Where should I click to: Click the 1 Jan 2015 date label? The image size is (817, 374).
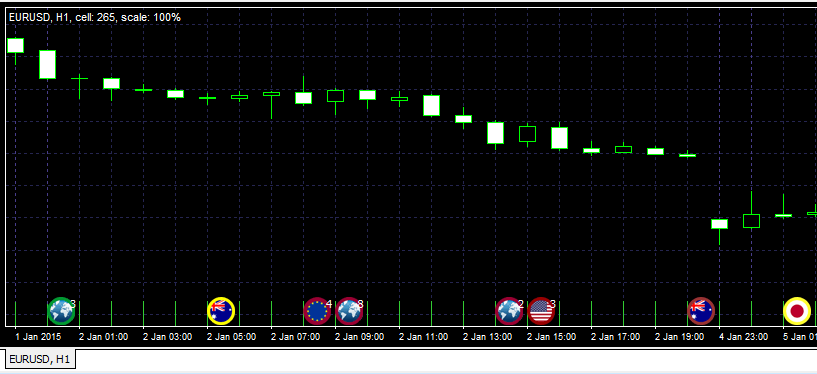pyautogui.click(x=38, y=337)
